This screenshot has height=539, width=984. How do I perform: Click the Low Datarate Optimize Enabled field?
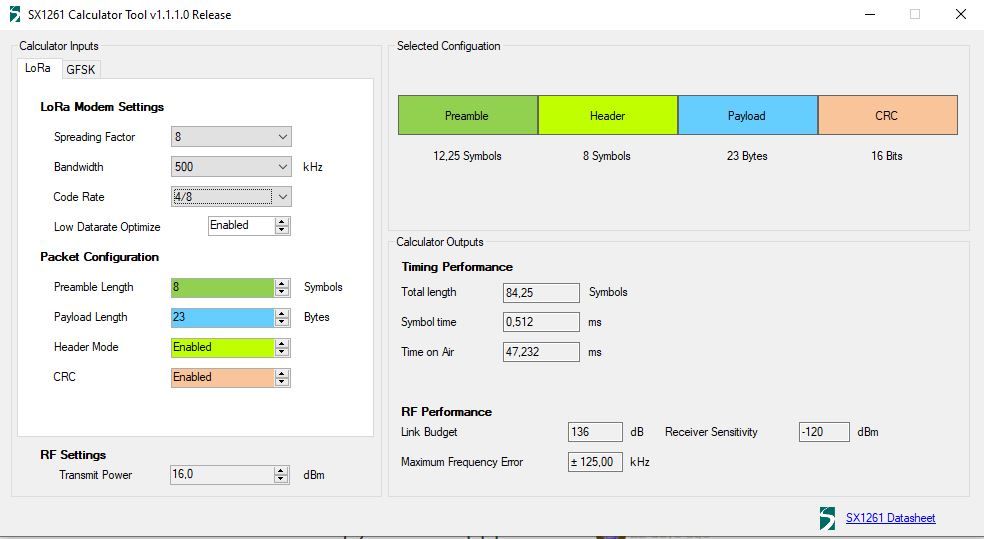point(242,226)
